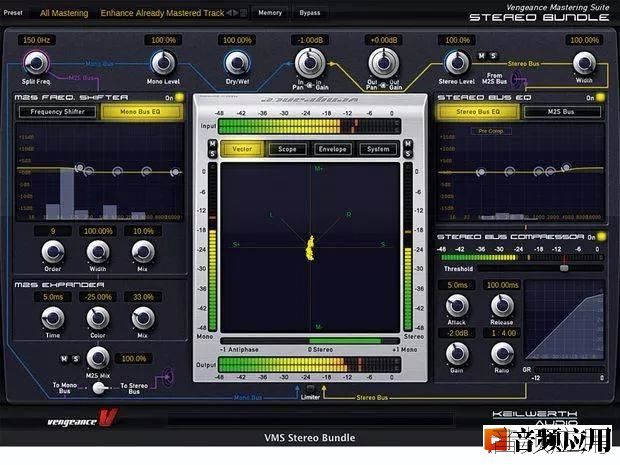Click the Memory button

click(270, 13)
